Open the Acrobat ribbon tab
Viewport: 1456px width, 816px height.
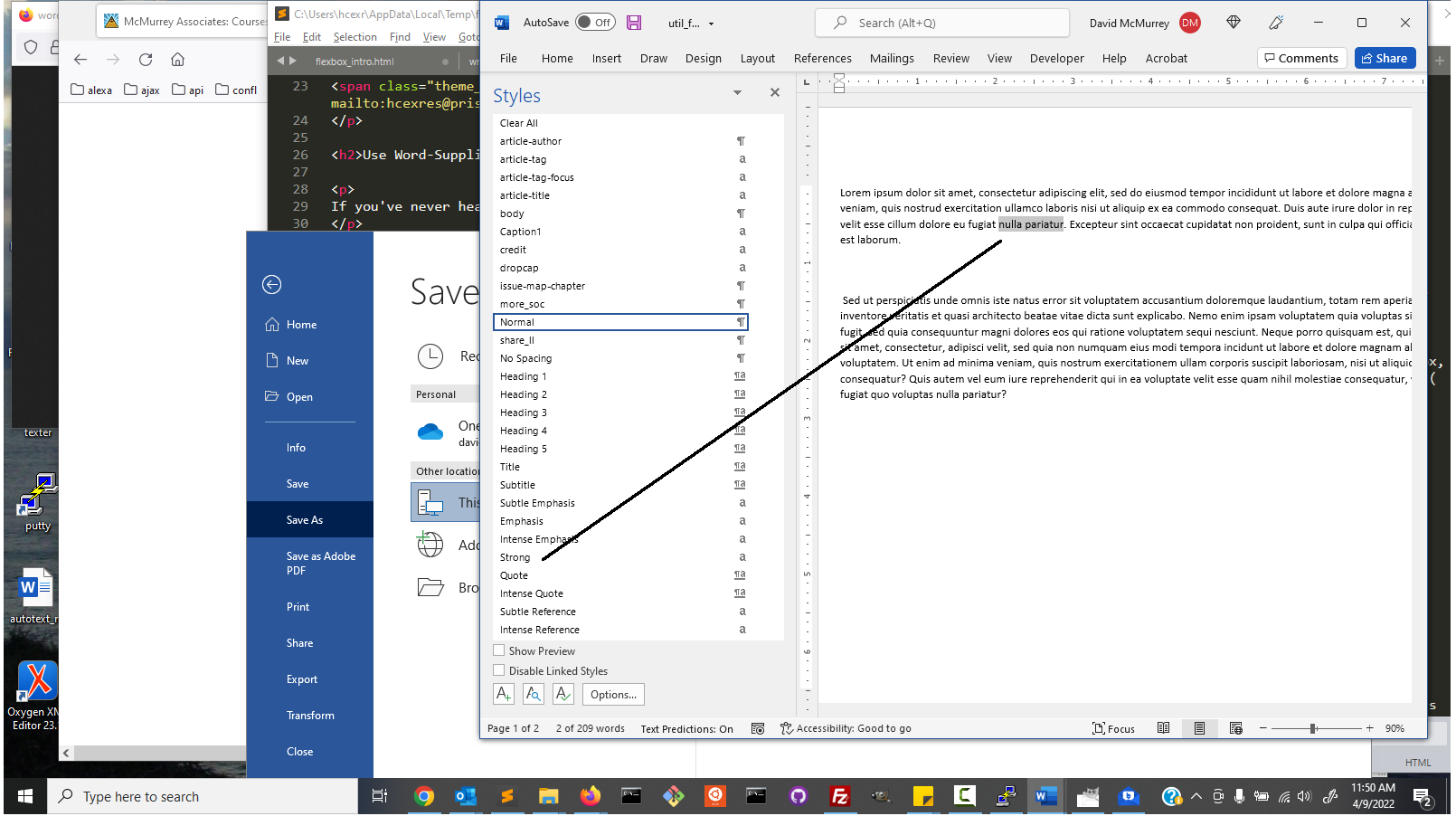1166,58
